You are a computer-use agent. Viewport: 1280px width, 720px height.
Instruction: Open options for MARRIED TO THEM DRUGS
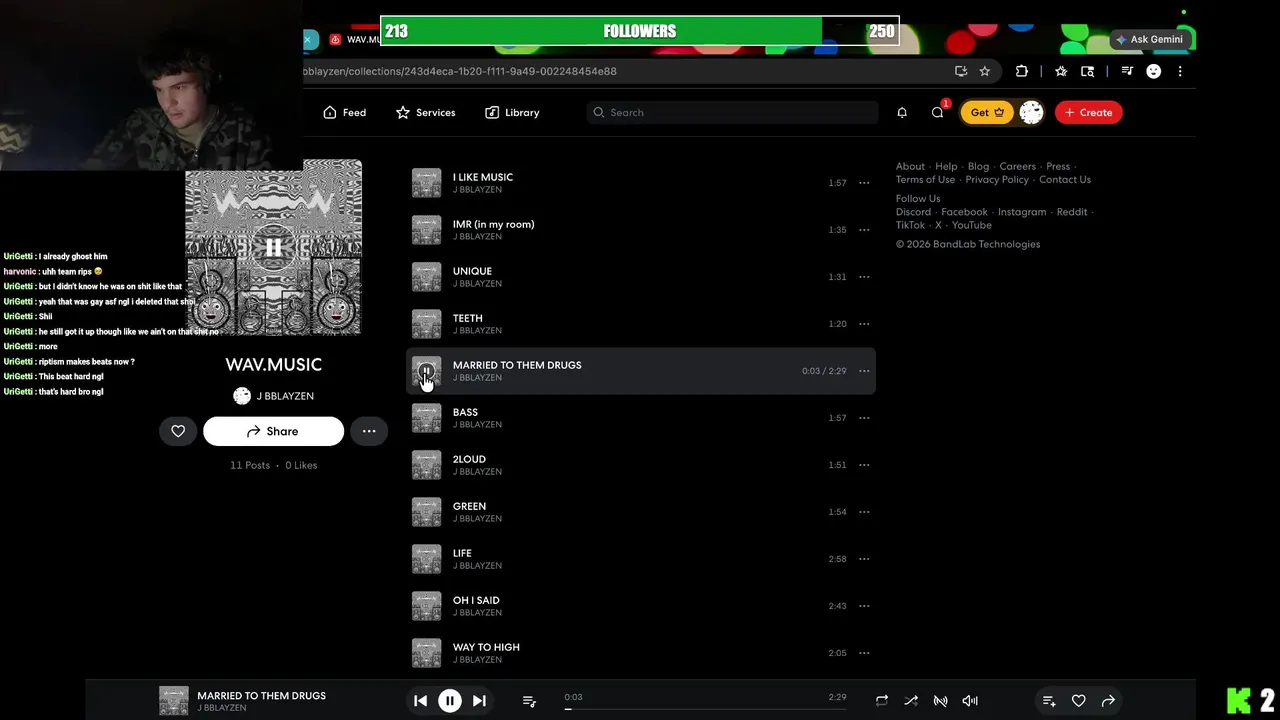point(864,371)
